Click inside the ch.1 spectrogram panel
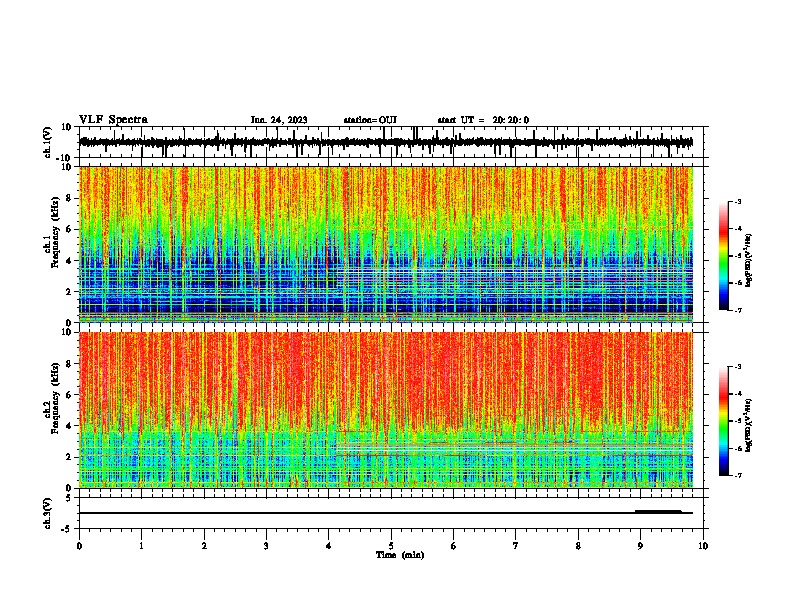The height and width of the screenshot is (612, 792). (x=386, y=244)
